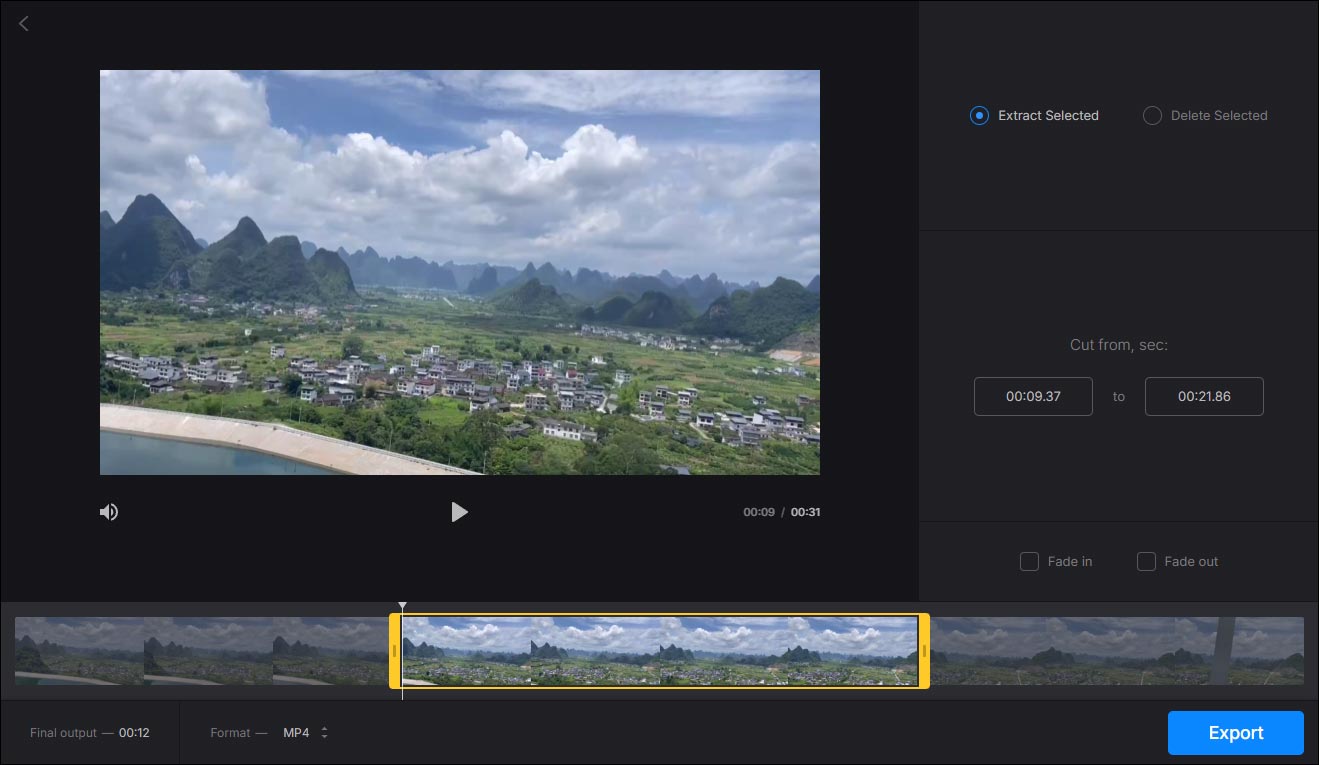Click the right trim handle on the timeline
Image resolution: width=1319 pixels, height=765 pixels.
(x=924, y=650)
